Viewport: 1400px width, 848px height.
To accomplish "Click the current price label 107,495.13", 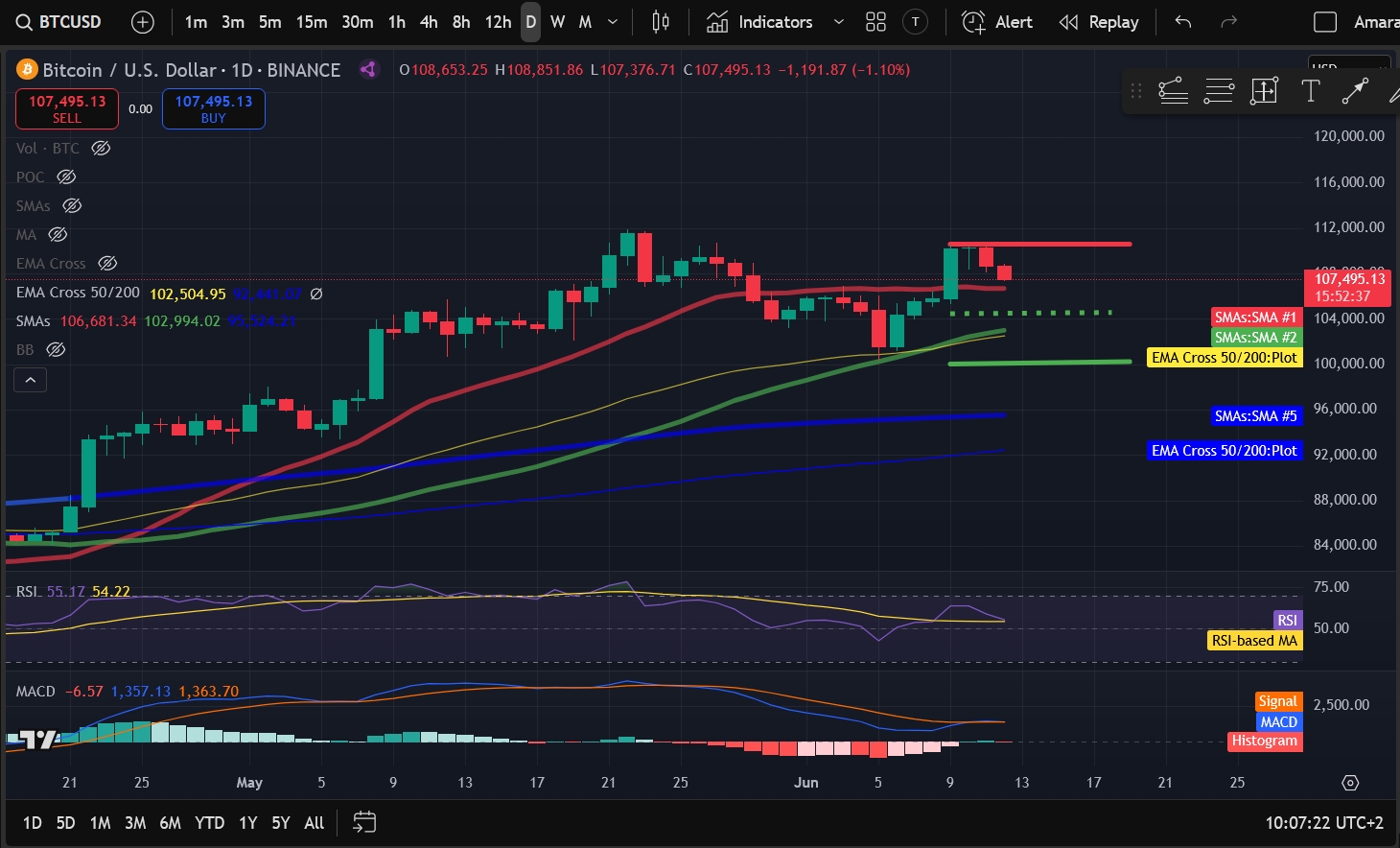I will (x=1347, y=287).
